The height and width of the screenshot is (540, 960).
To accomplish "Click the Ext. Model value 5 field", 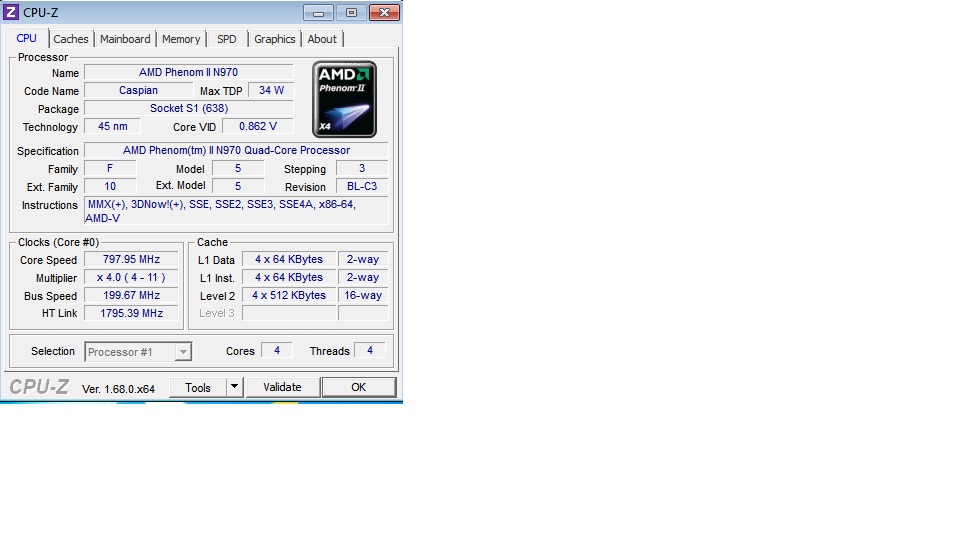I will [x=238, y=186].
